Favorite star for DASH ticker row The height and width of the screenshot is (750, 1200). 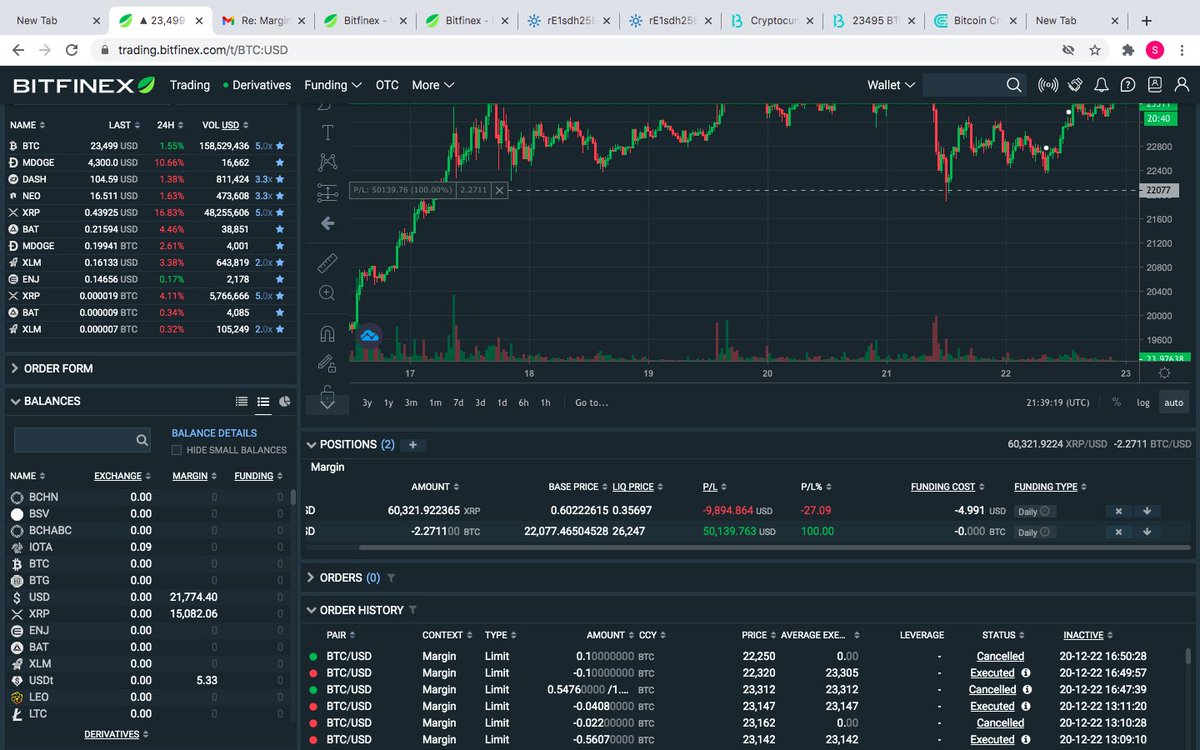point(280,179)
